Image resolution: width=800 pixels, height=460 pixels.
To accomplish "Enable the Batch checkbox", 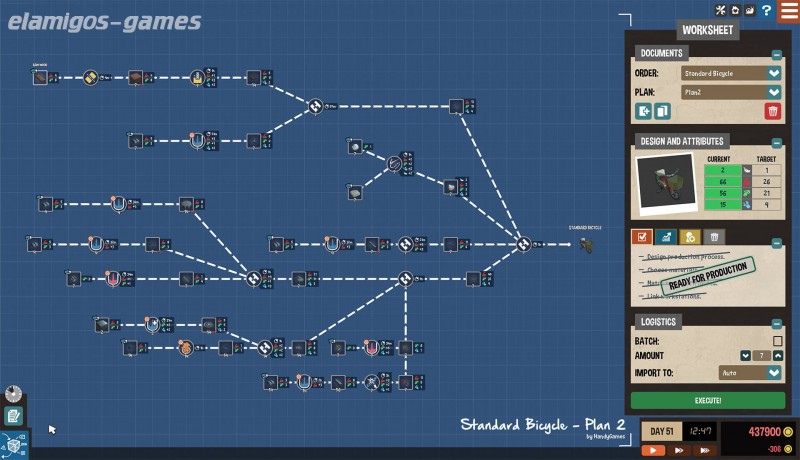I will coord(776,341).
